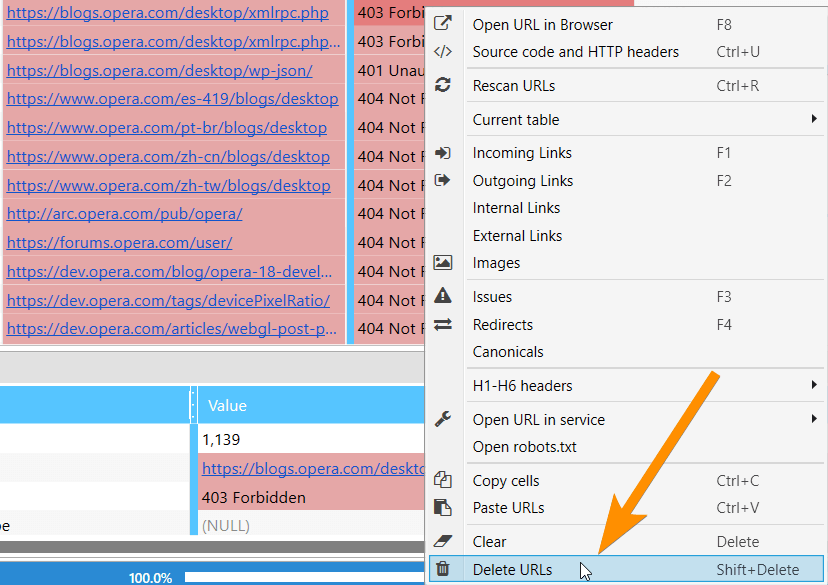The height and width of the screenshot is (585, 828).
Task: Choose Open robots.txt menu entry
Action: (x=626, y=447)
